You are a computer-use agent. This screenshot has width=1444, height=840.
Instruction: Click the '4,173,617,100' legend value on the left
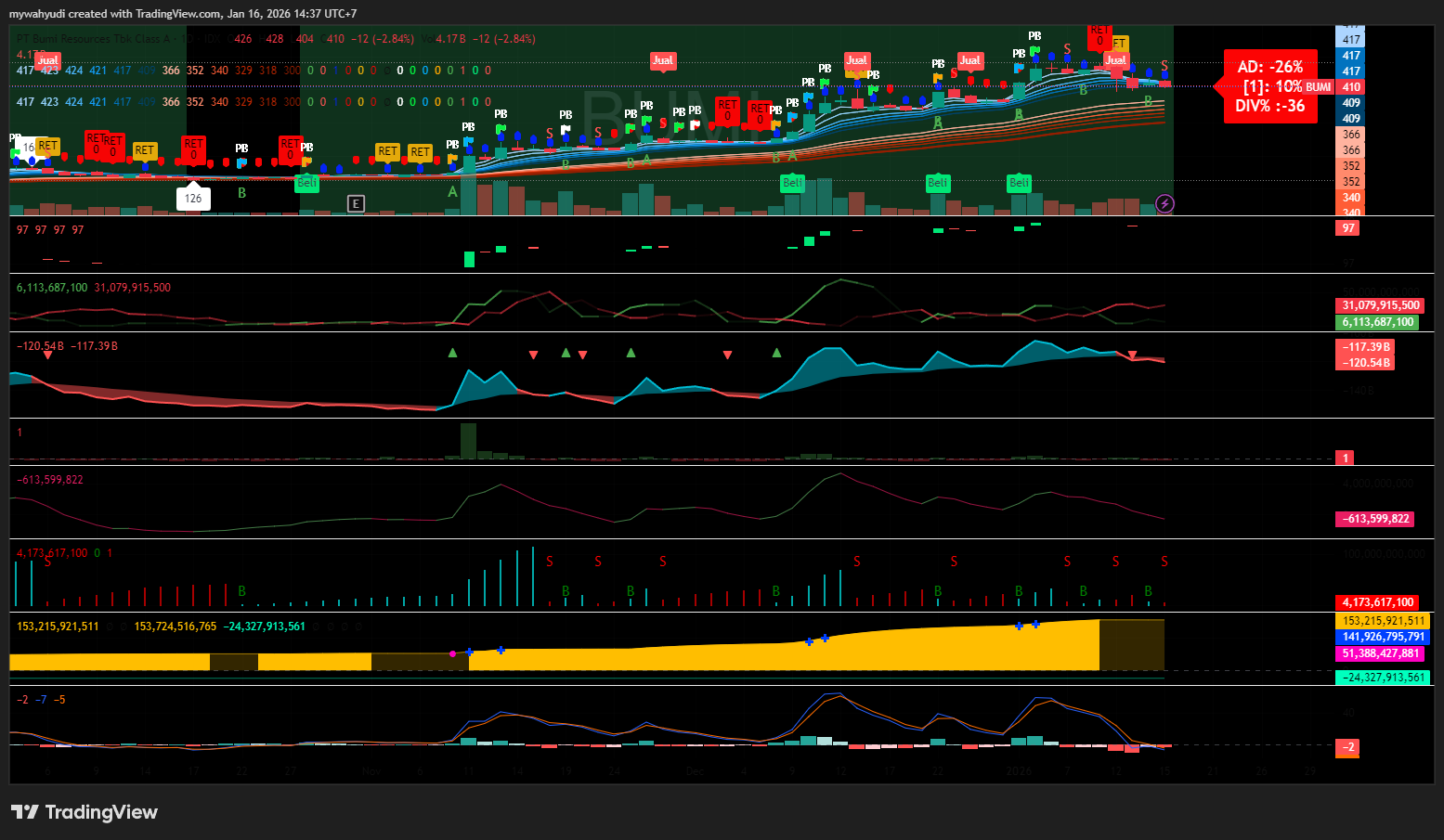click(x=52, y=553)
